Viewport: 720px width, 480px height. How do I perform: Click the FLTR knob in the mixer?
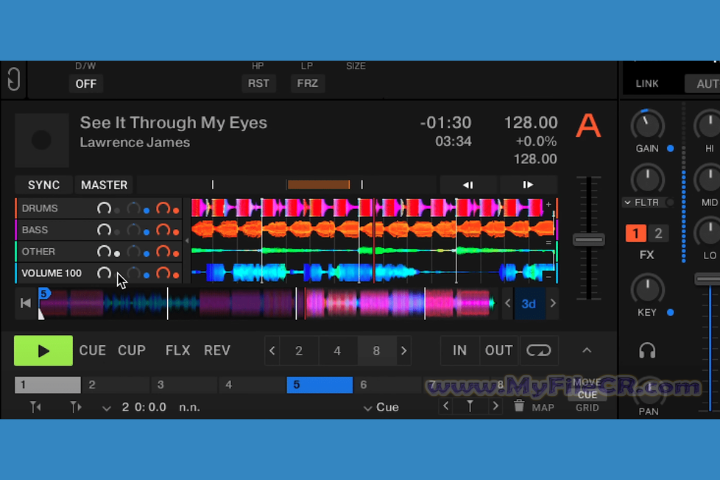647,180
